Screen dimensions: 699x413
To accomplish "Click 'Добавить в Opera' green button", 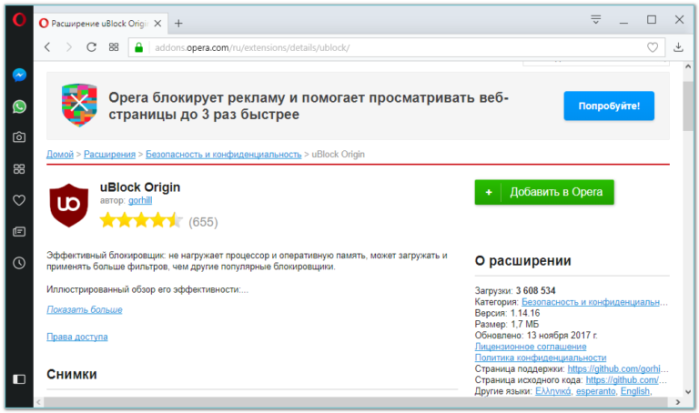I will pyautogui.click(x=544, y=192).
